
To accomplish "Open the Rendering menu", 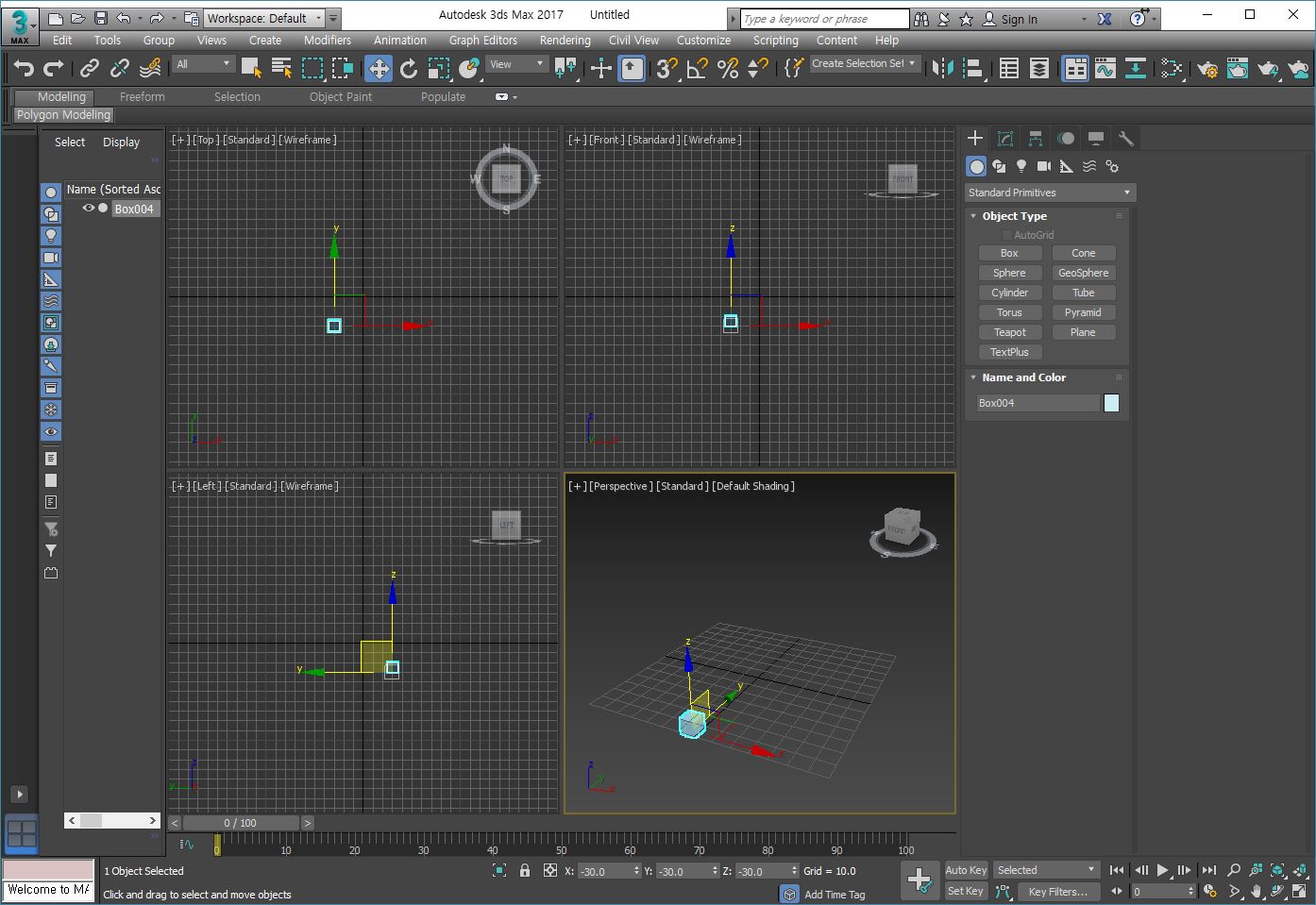I will (x=565, y=40).
